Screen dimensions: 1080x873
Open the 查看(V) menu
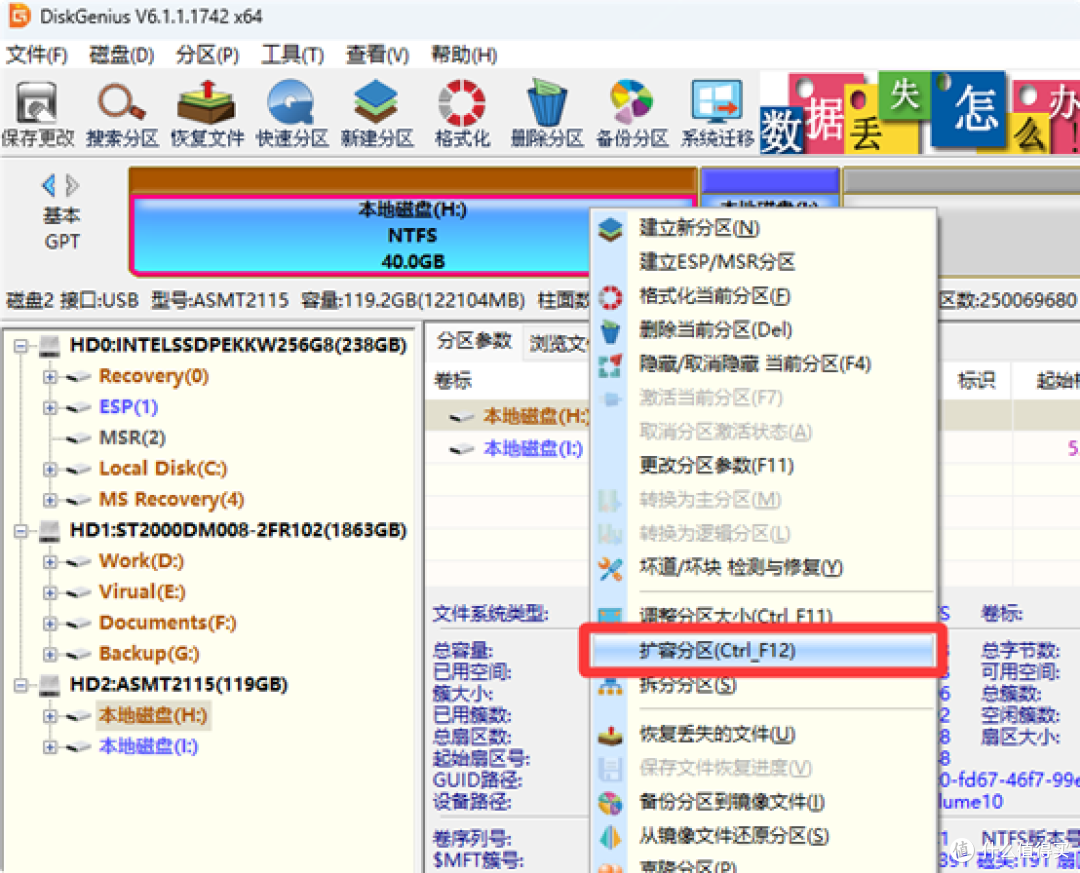click(377, 54)
